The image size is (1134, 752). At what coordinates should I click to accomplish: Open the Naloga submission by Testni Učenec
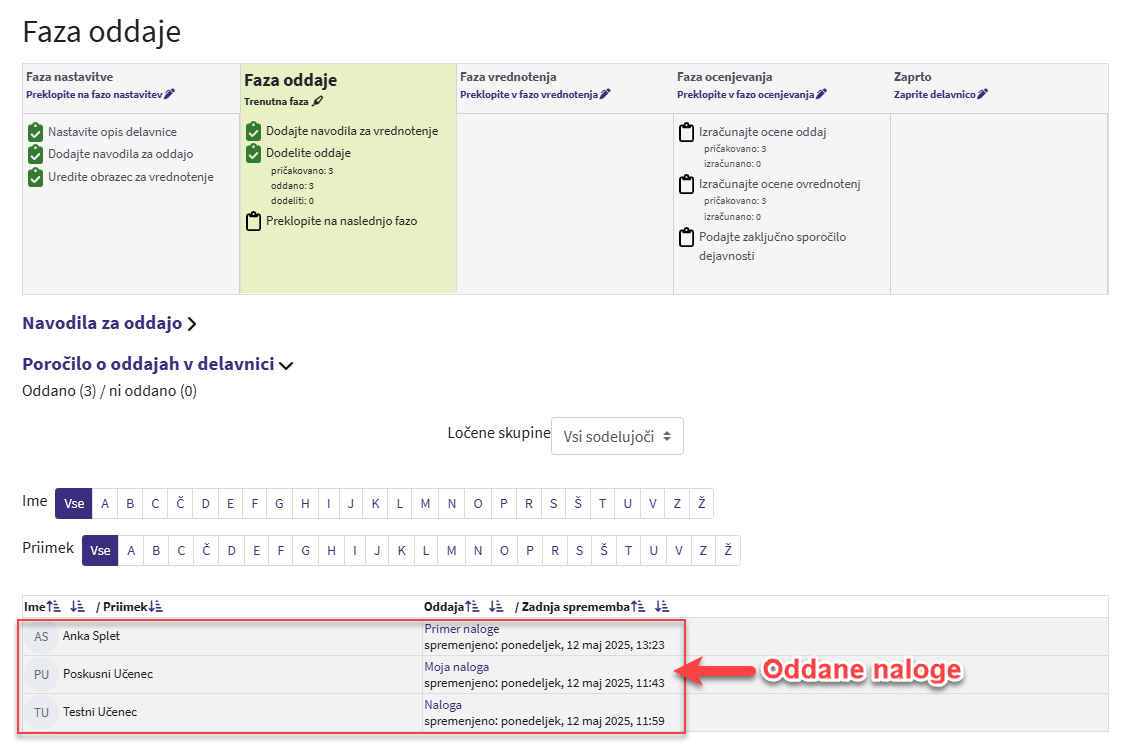click(443, 705)
